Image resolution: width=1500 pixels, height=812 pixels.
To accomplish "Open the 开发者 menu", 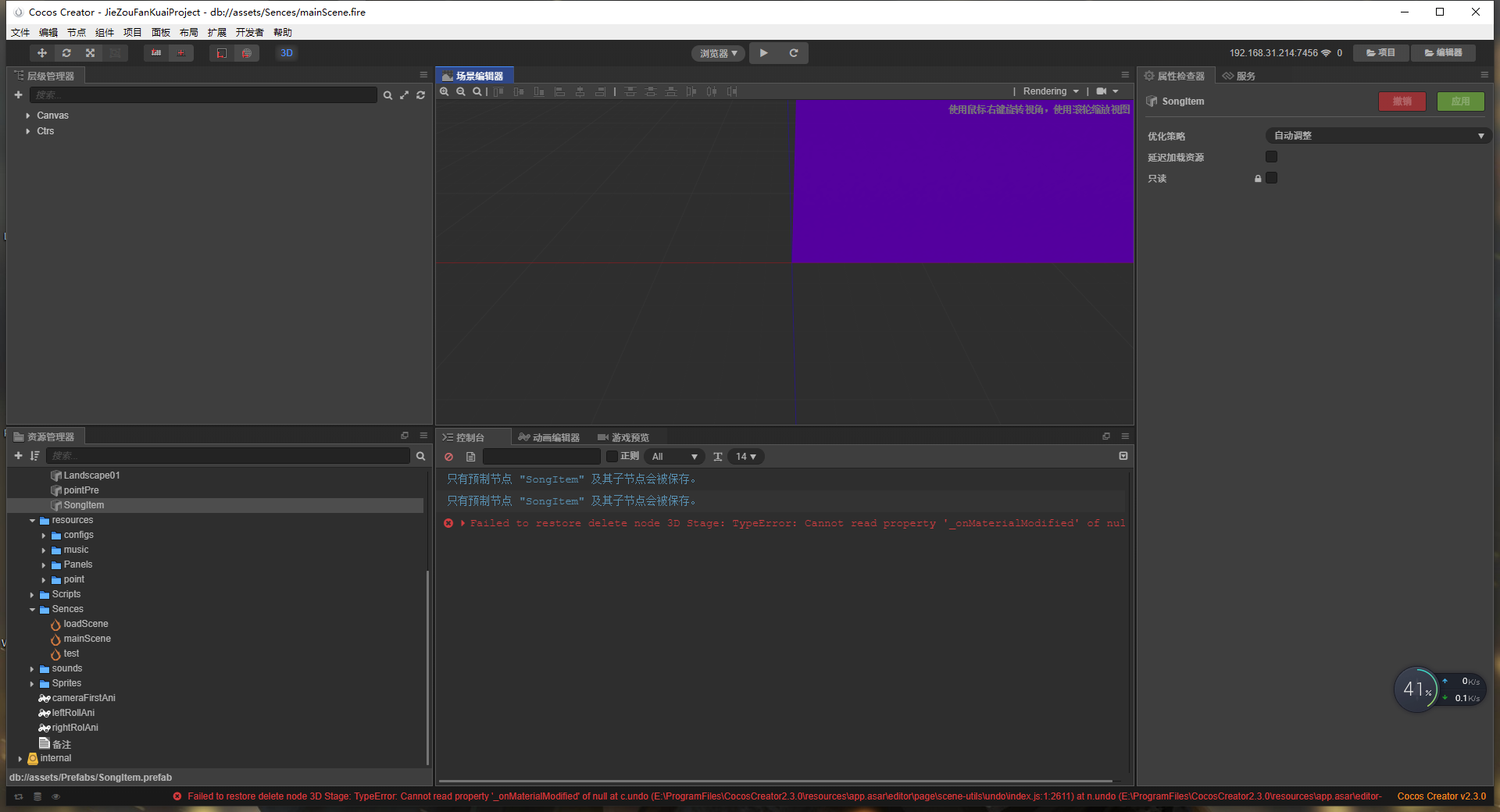I will pos(250,33).
